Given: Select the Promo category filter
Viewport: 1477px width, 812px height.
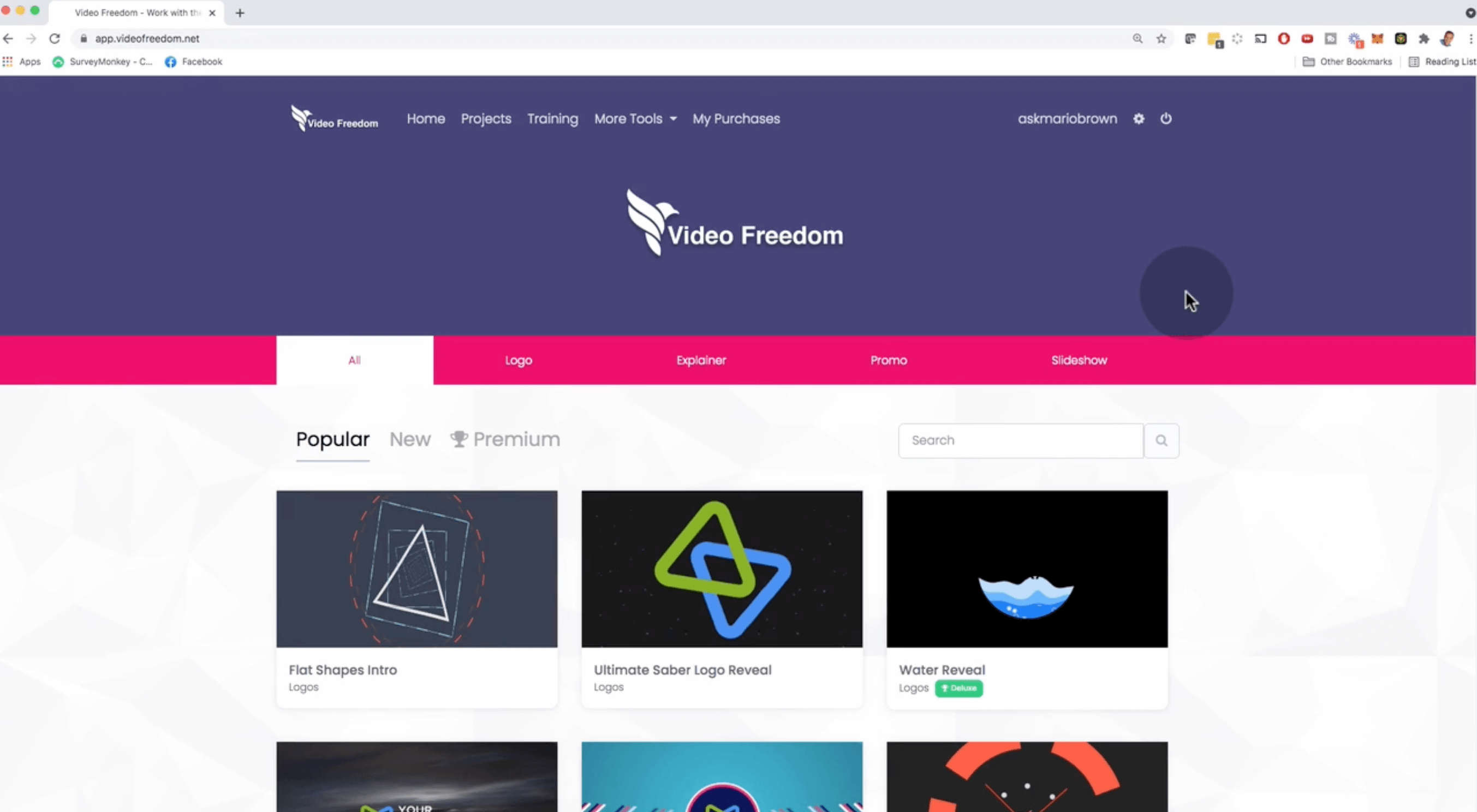Looking at the screenshot, I should 888,360.
